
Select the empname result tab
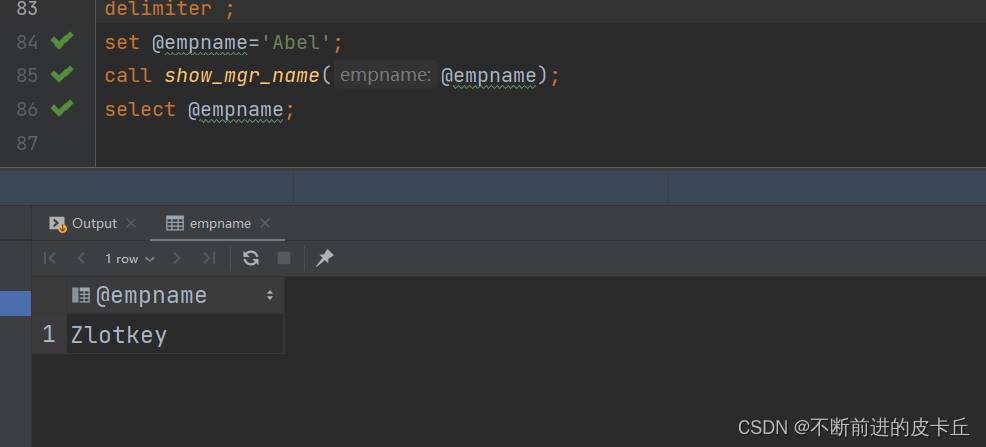pyautogui.click(x=219, y=223)
